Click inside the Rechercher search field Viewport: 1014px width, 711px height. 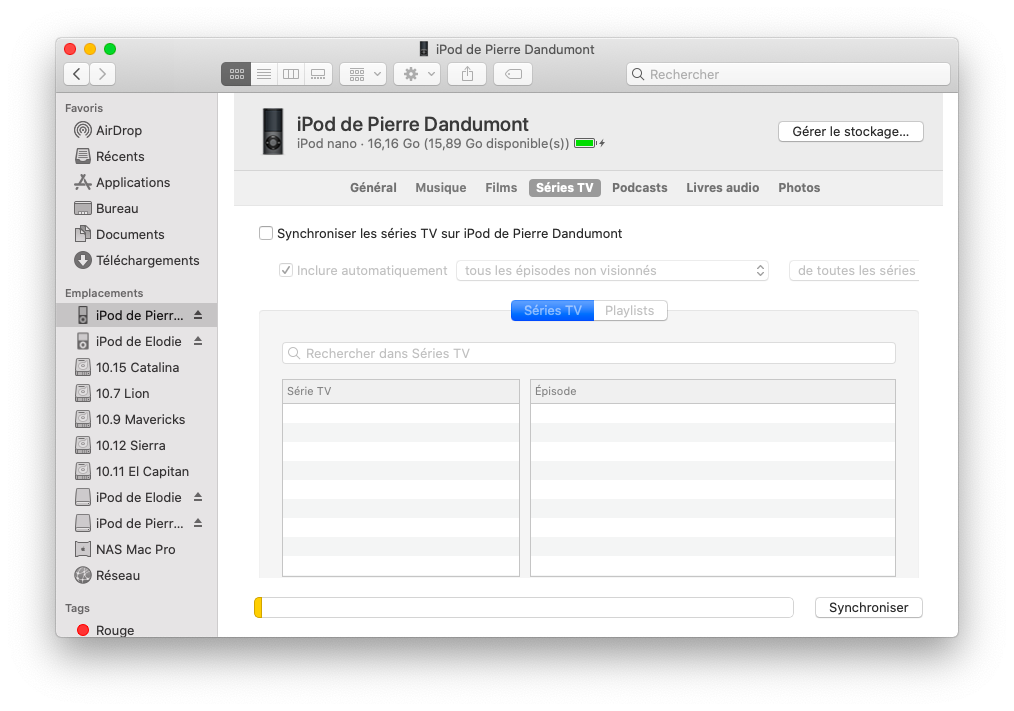pyautogui.click(x=788, y=74)
